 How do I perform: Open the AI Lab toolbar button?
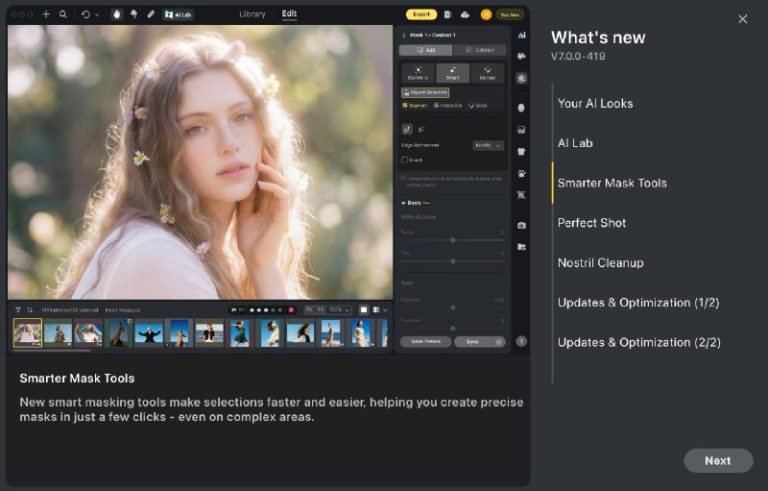pyautogui.click(x=178, y=15)
